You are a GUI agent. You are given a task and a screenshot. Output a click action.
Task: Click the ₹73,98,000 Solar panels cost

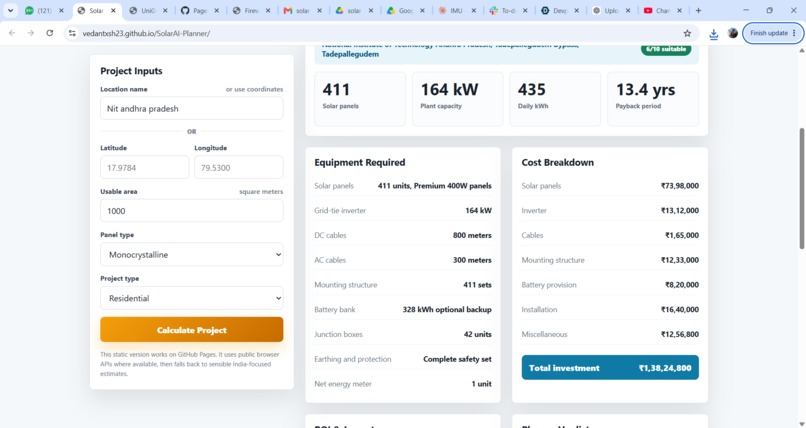[680, 186]
